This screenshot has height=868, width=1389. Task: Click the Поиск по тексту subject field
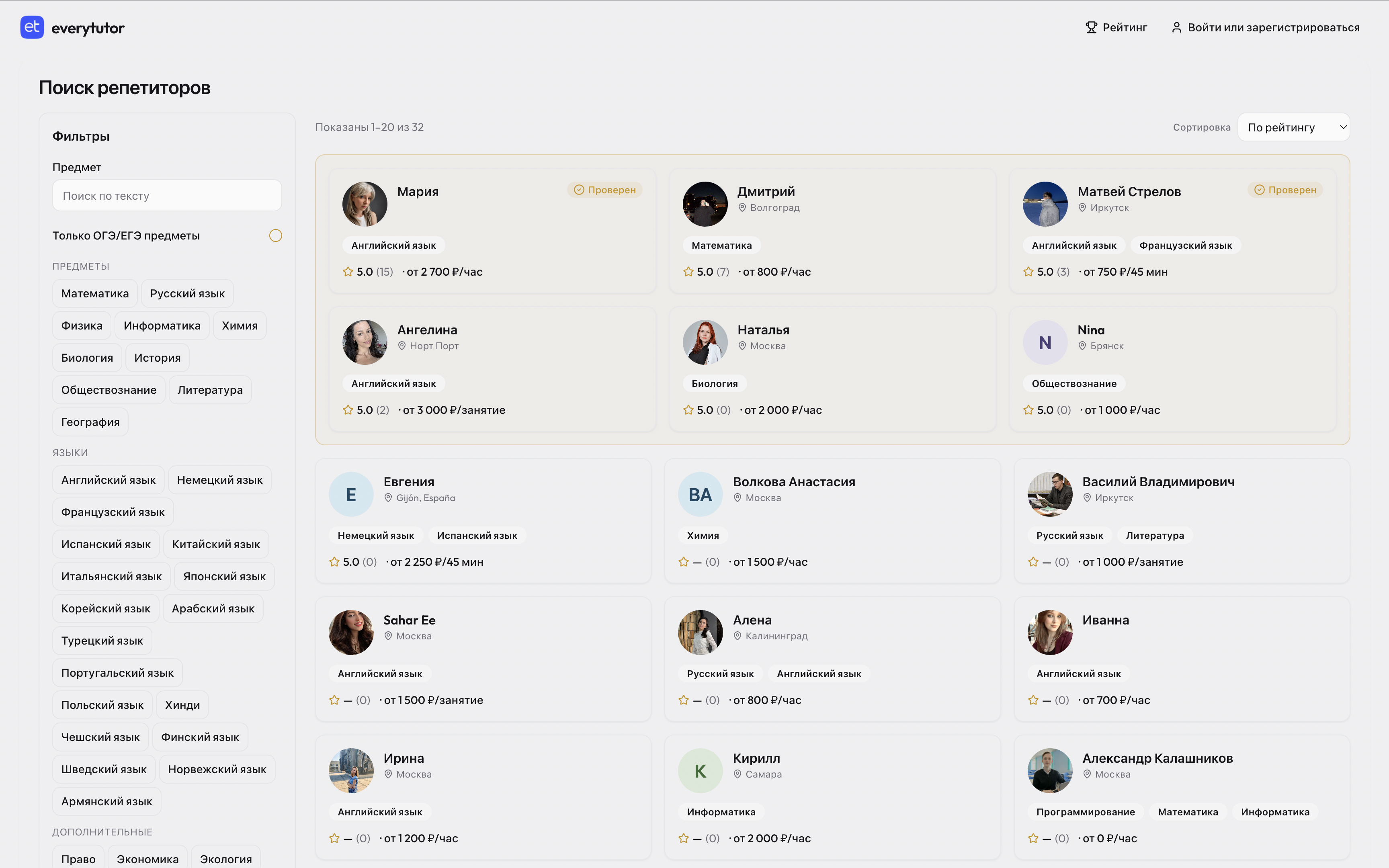click(167, 196)
